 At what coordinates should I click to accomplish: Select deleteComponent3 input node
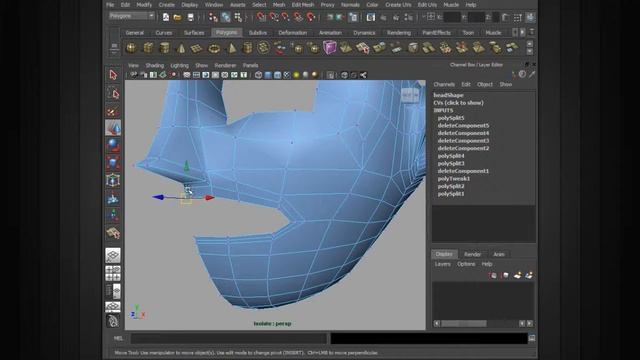click(x=463, y=141)
